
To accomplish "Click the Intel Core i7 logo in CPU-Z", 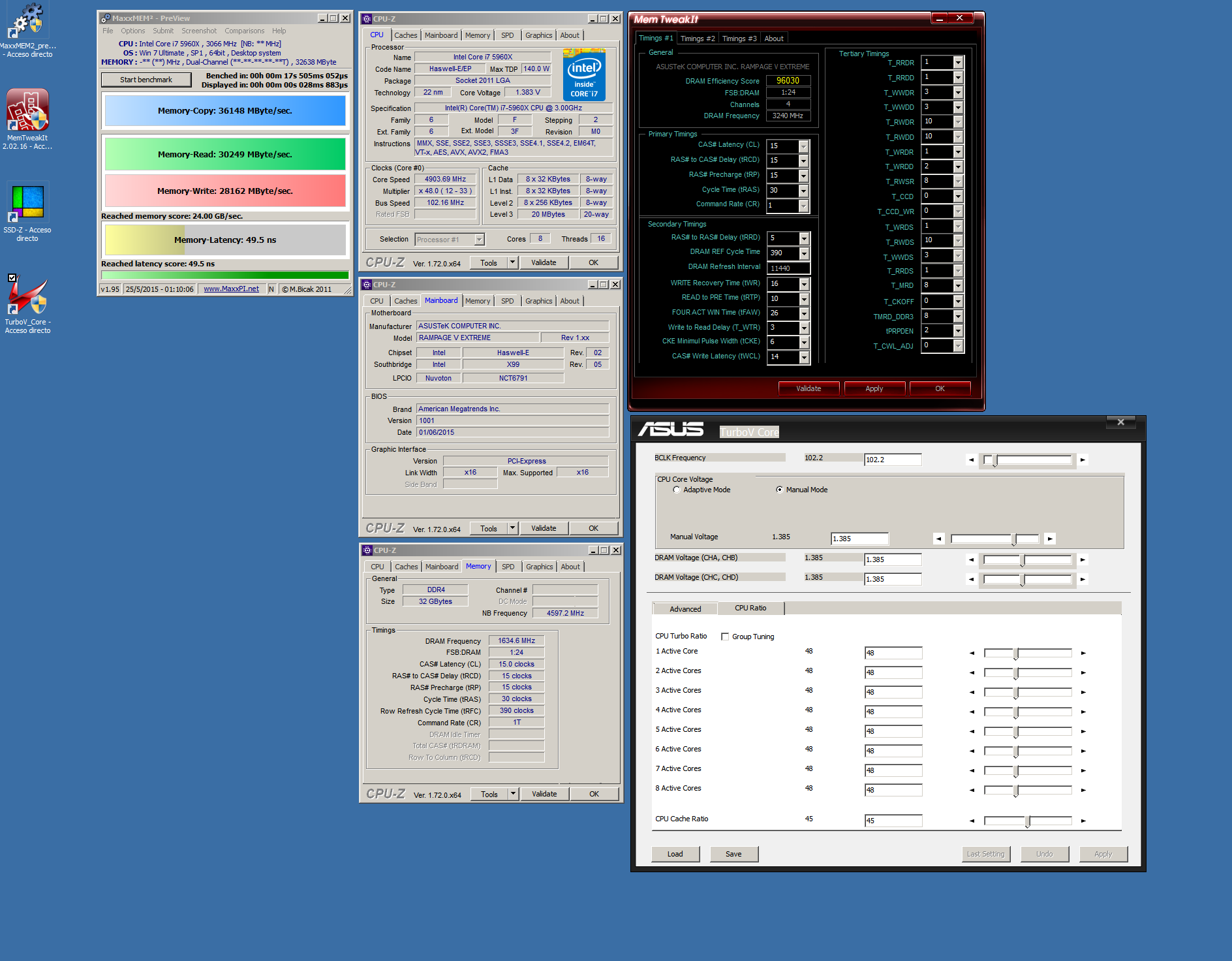I will point(584,75).
